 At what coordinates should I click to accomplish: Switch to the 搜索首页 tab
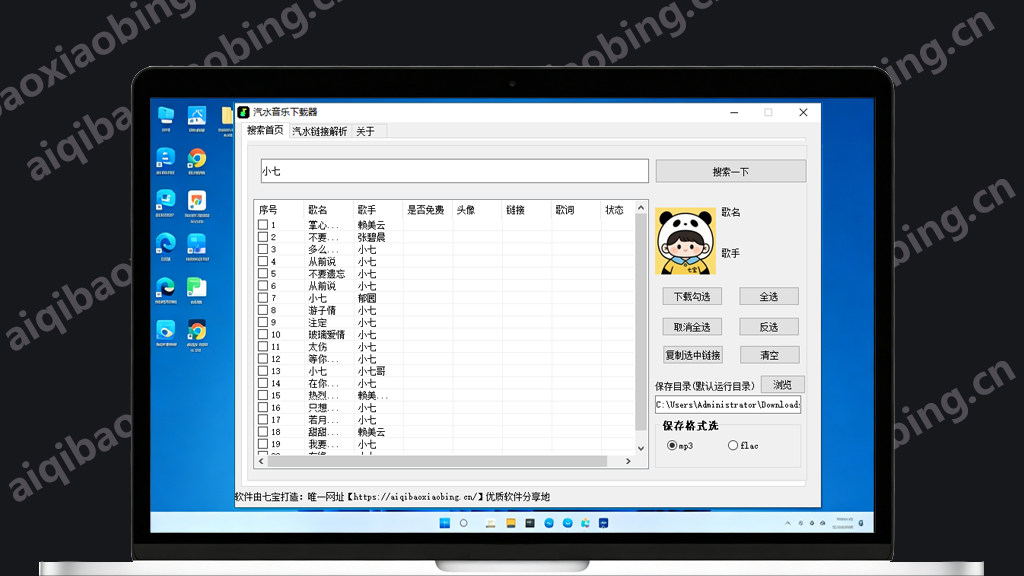tap(264, 131)
